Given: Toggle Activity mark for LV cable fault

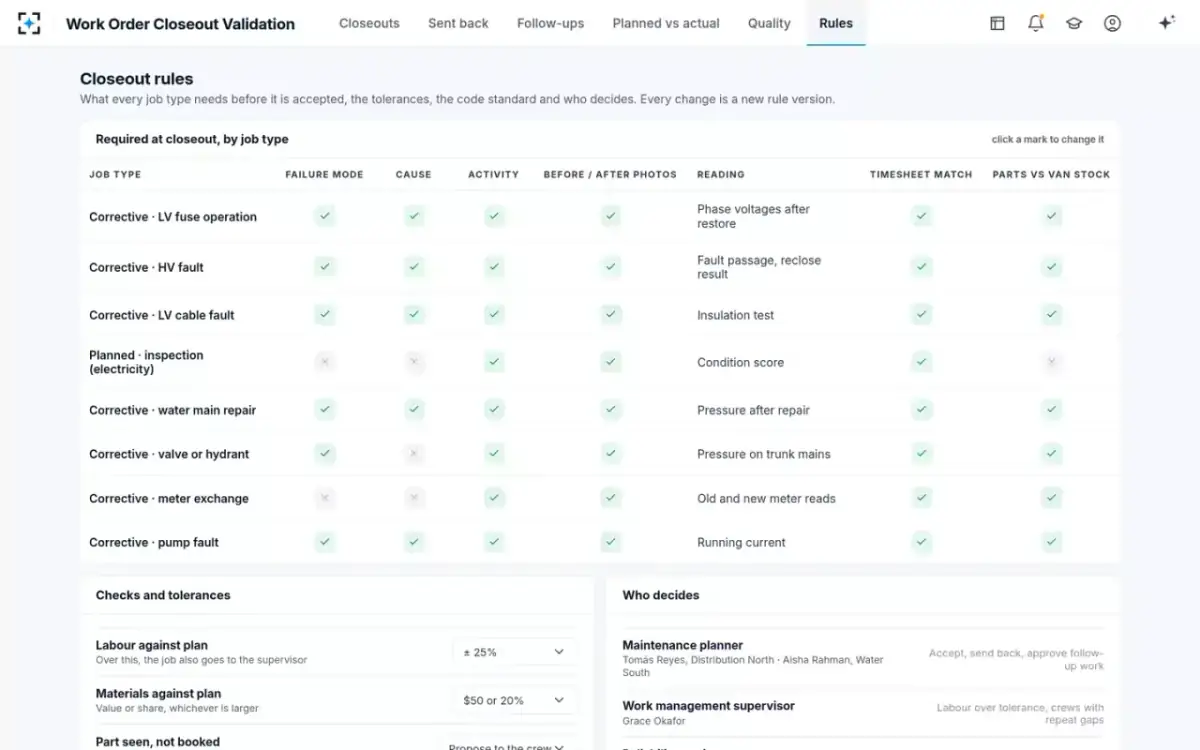Looking at the screenshot, I should click(x=494, y=315).
